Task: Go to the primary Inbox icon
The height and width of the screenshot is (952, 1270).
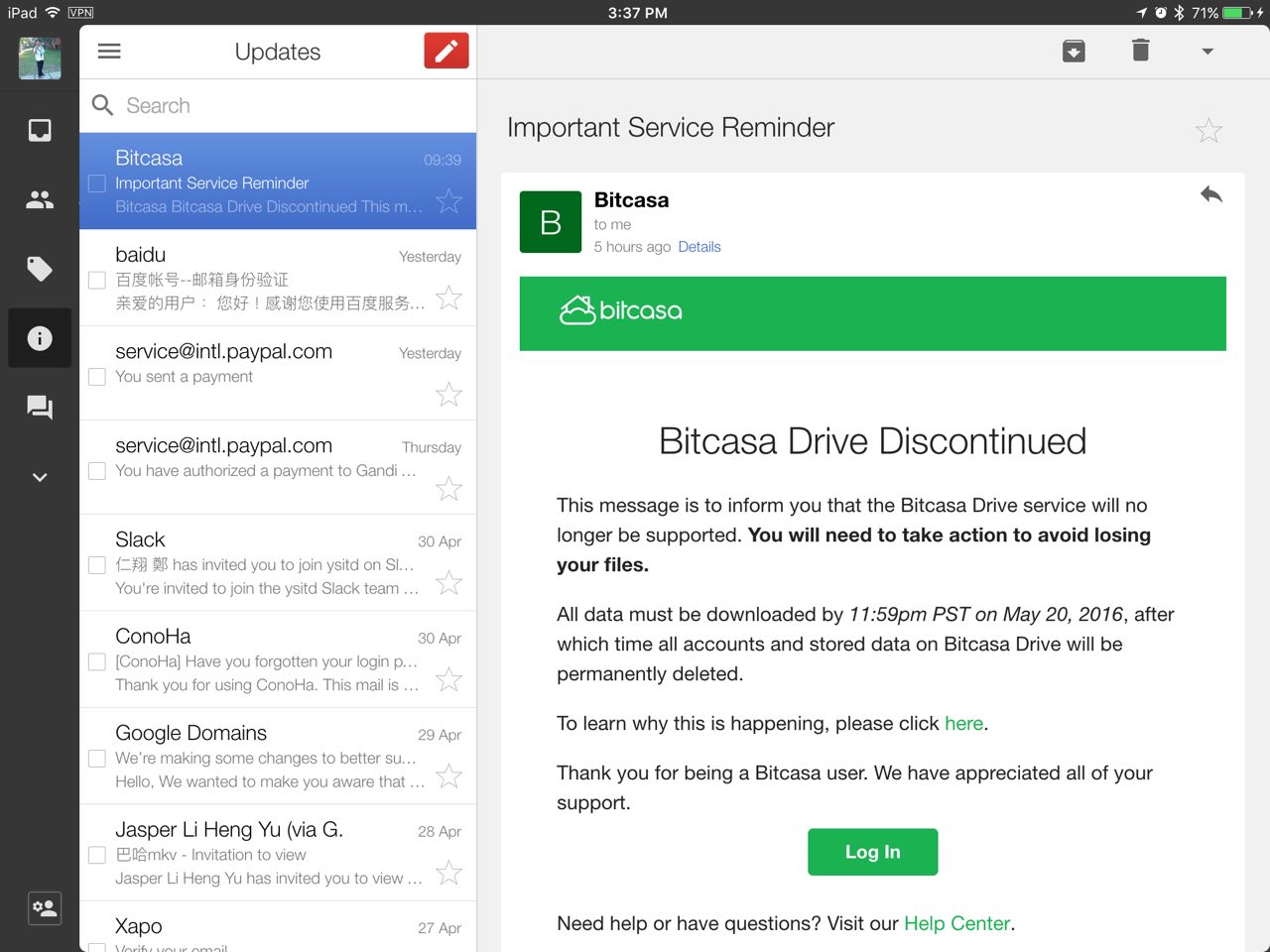Action: [40, 131]
